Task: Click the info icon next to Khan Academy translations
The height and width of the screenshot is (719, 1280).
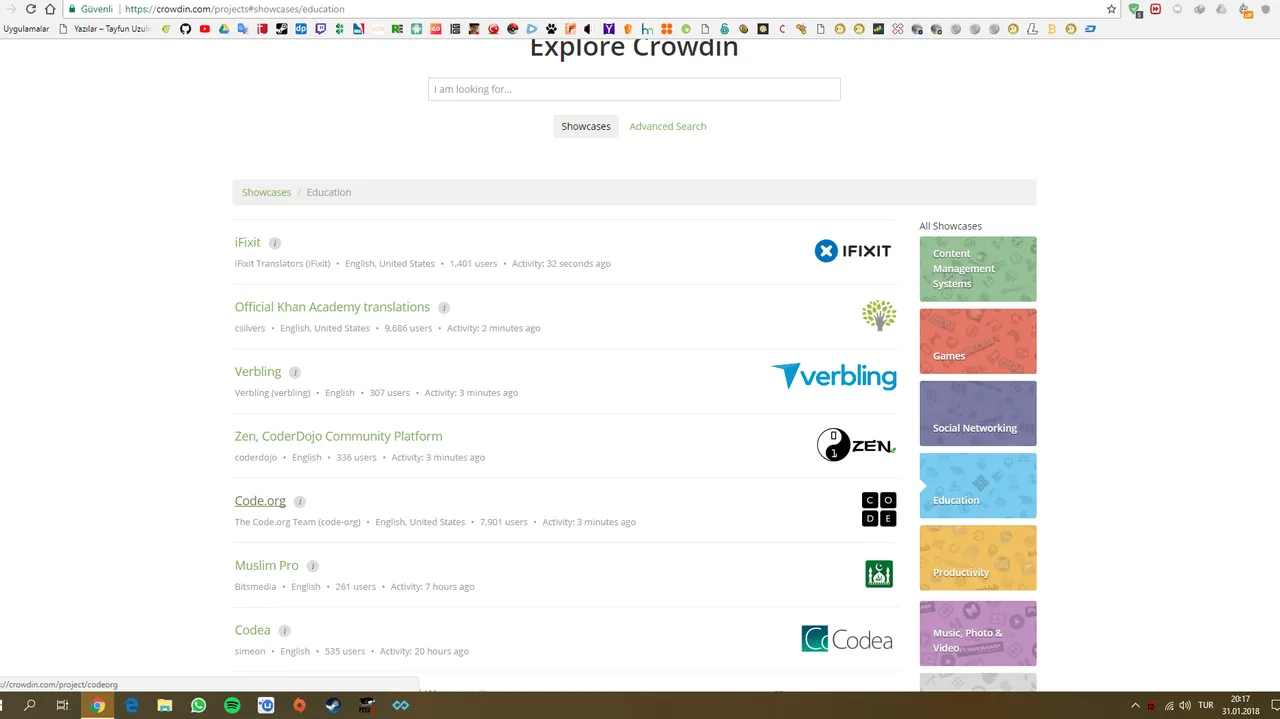Action: pos(444,308)
